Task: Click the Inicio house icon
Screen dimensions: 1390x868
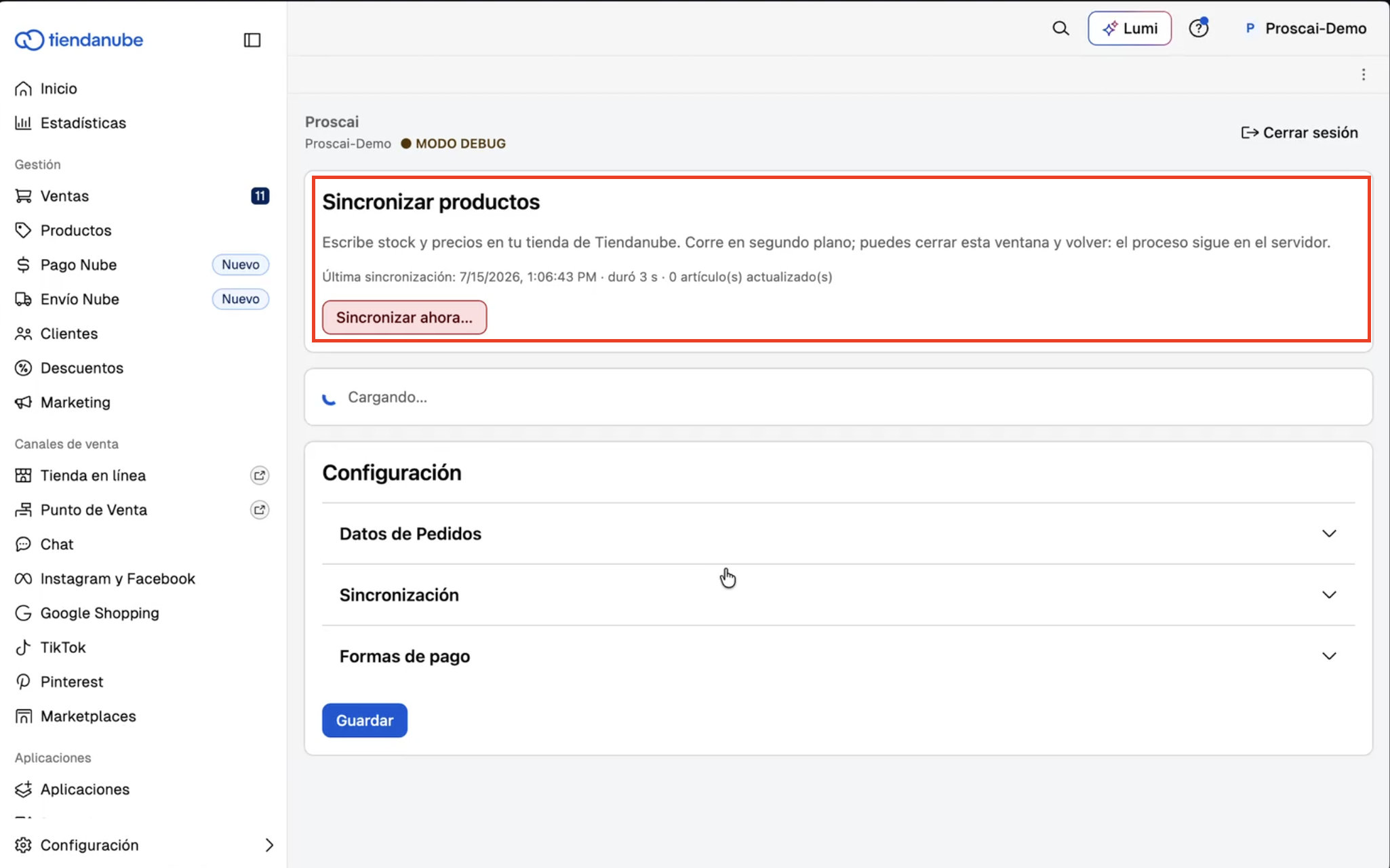Action: (24, 89)
